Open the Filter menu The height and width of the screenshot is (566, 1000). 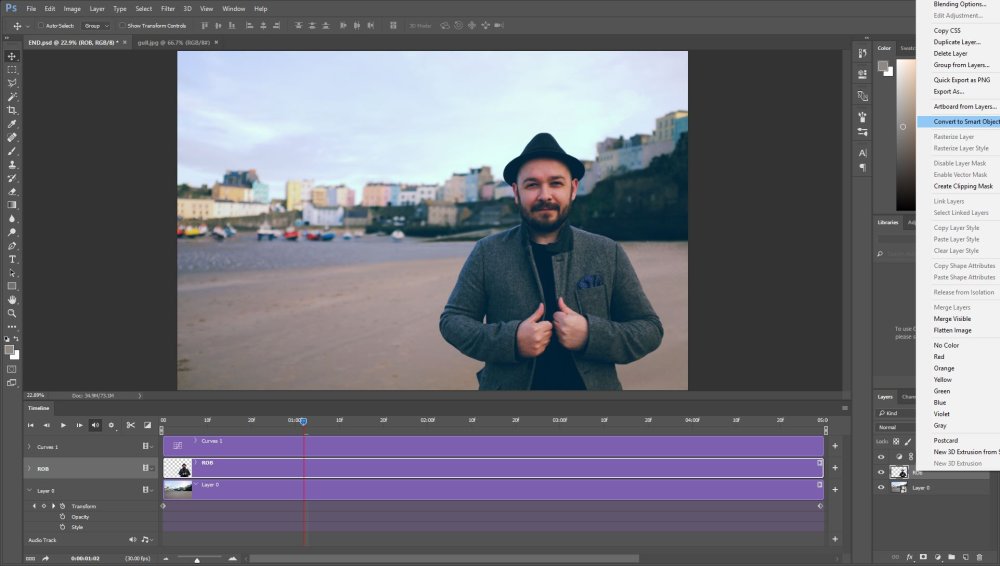pyautogui.click(x=168, y=9)
